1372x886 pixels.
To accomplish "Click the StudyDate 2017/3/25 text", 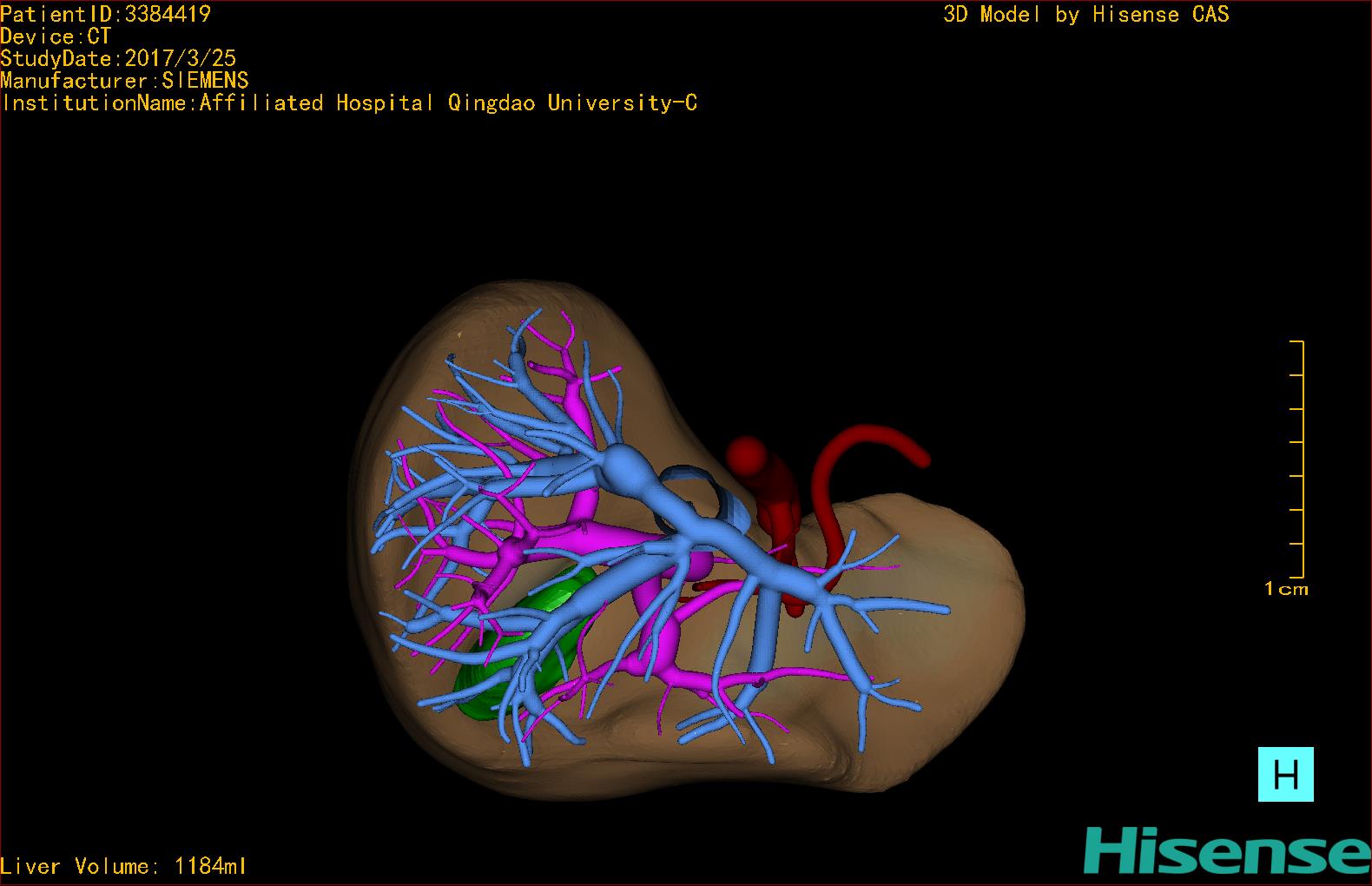I will coord(118,58).
